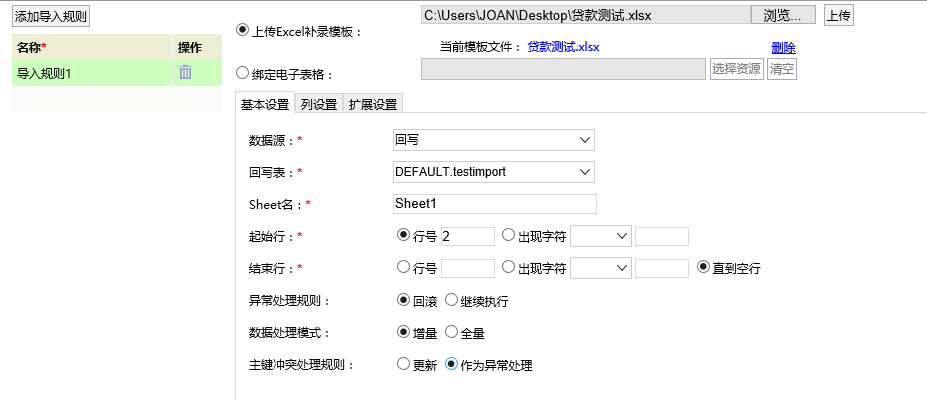Open the 回写表 dropdown DEFAULT.testimport
This screenshot has height=400, width=927.
click(x=493, y=172)
